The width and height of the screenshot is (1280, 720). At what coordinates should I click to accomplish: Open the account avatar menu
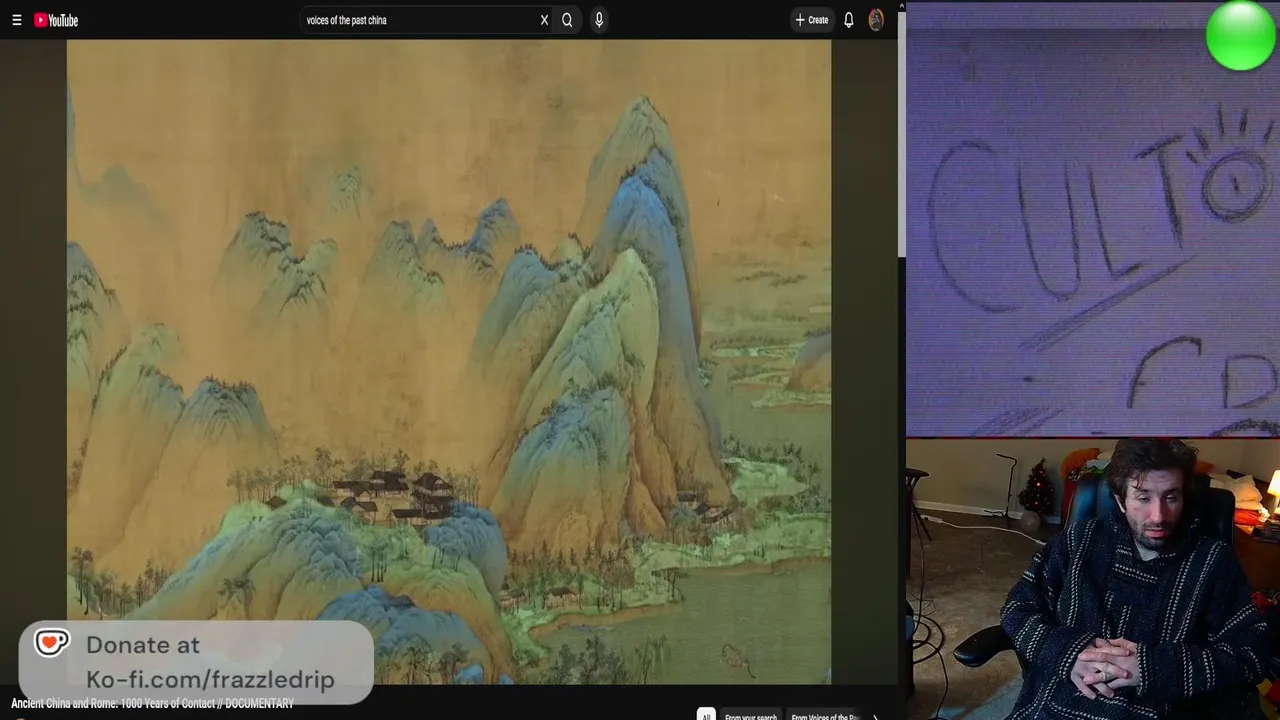point(876,20)
